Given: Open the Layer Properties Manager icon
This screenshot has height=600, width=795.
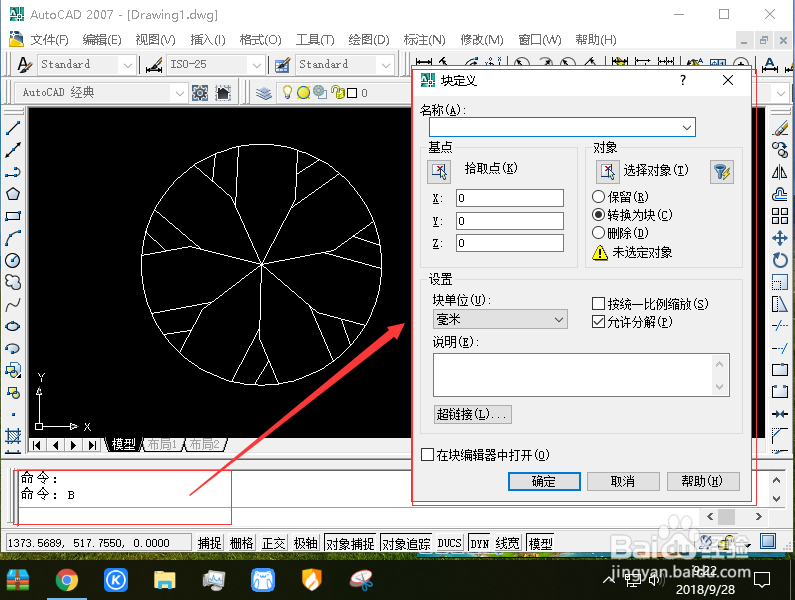Looking at the screenshot, I should click(x=264, y=93).
